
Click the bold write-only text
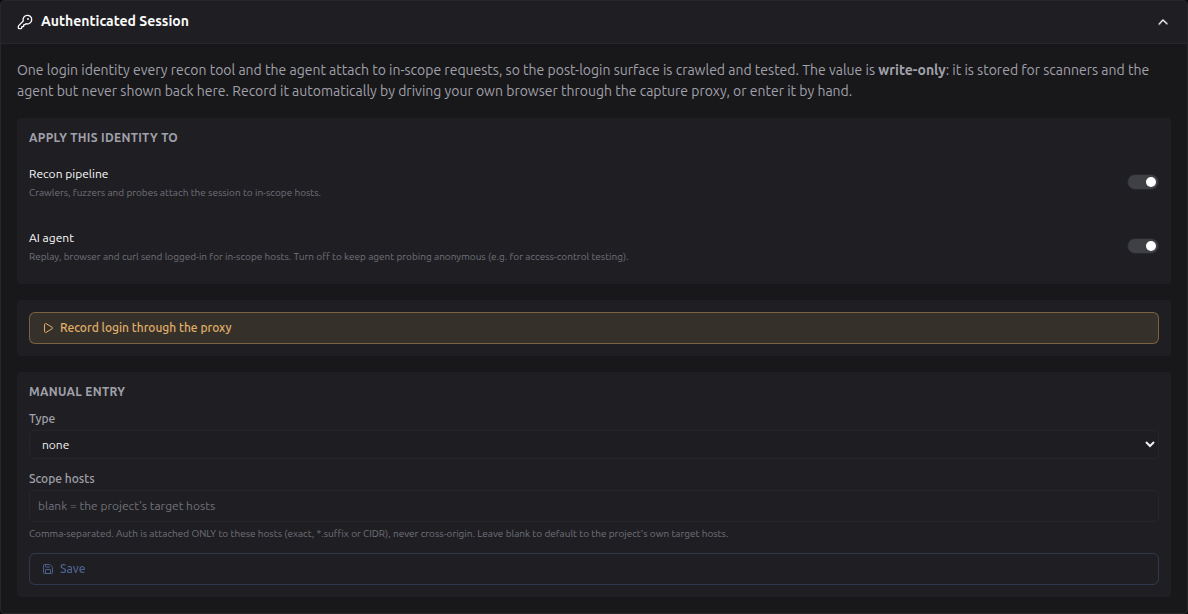(x=911, y=70)
